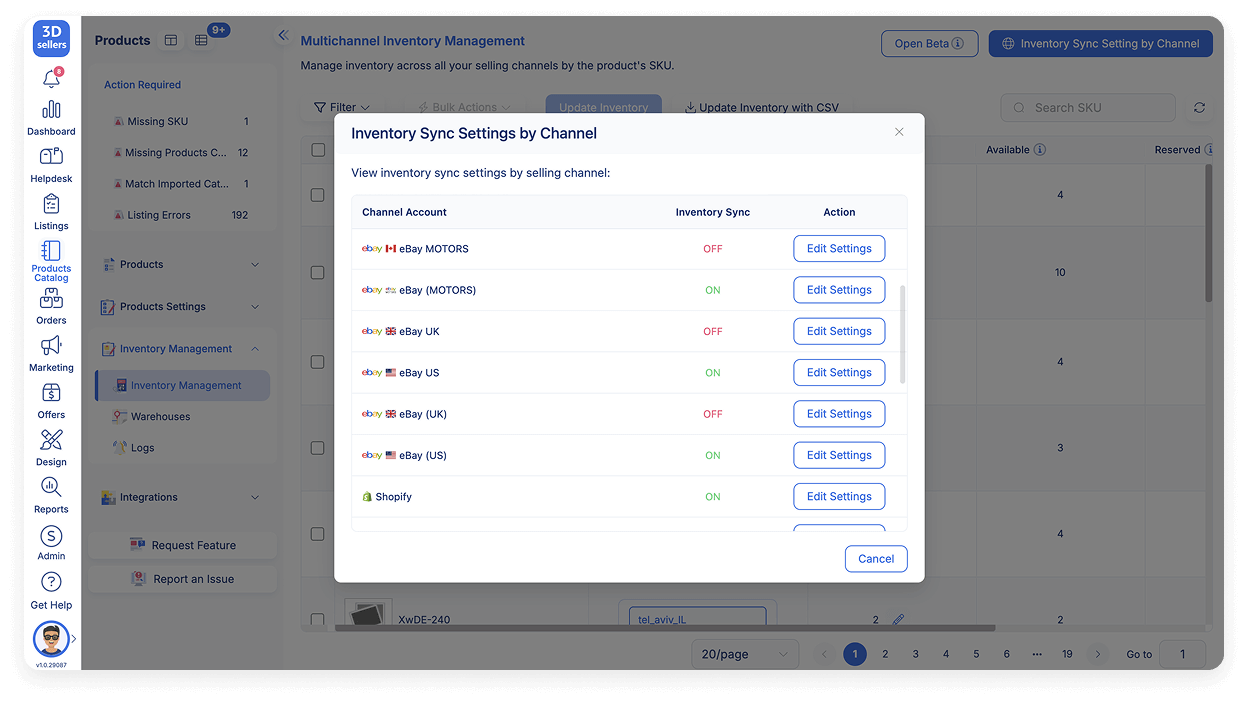This screenshot has width=1248, height=702.
Task: Go to next pagination page arrow
Action: [x=1098, y=654]
